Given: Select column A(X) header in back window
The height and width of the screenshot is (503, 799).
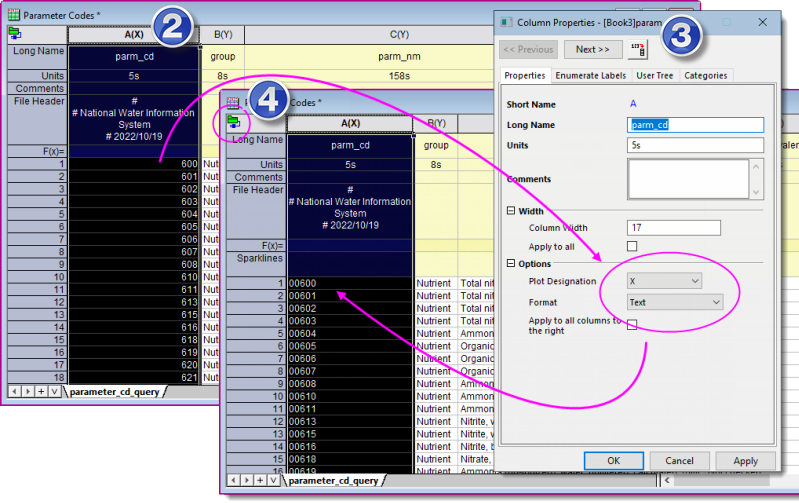Looking at the screenshot, I should pos(134,35).
